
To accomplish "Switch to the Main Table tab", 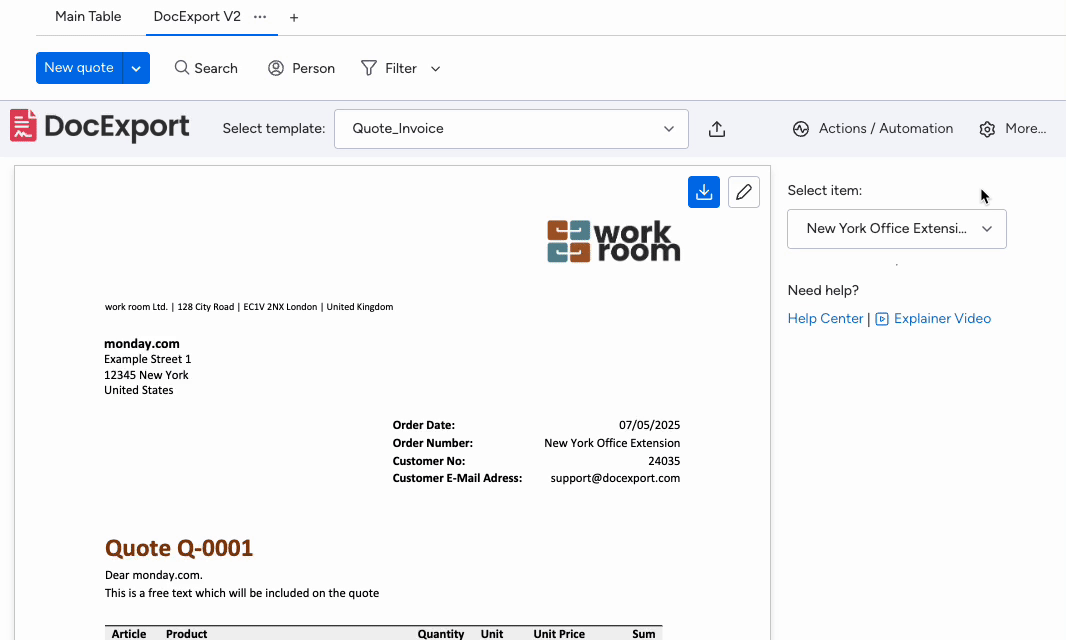I will coord(88,16).
